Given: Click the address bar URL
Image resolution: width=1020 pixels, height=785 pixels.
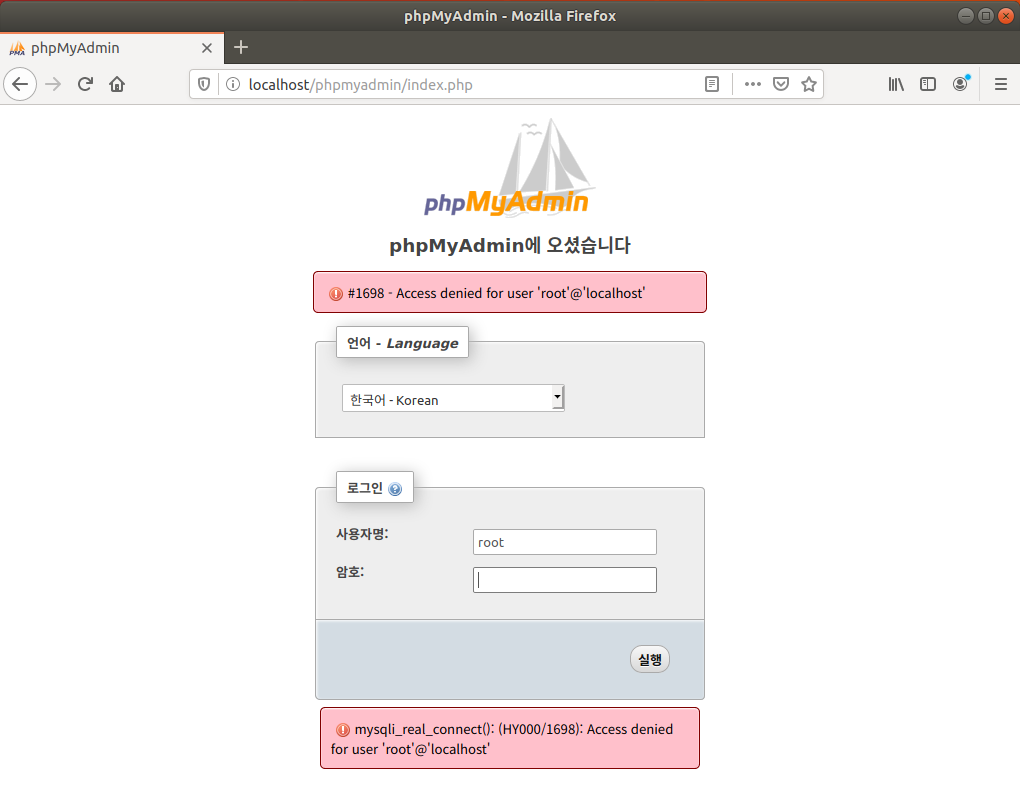Looking at the screenshot, I should point(360,85).
